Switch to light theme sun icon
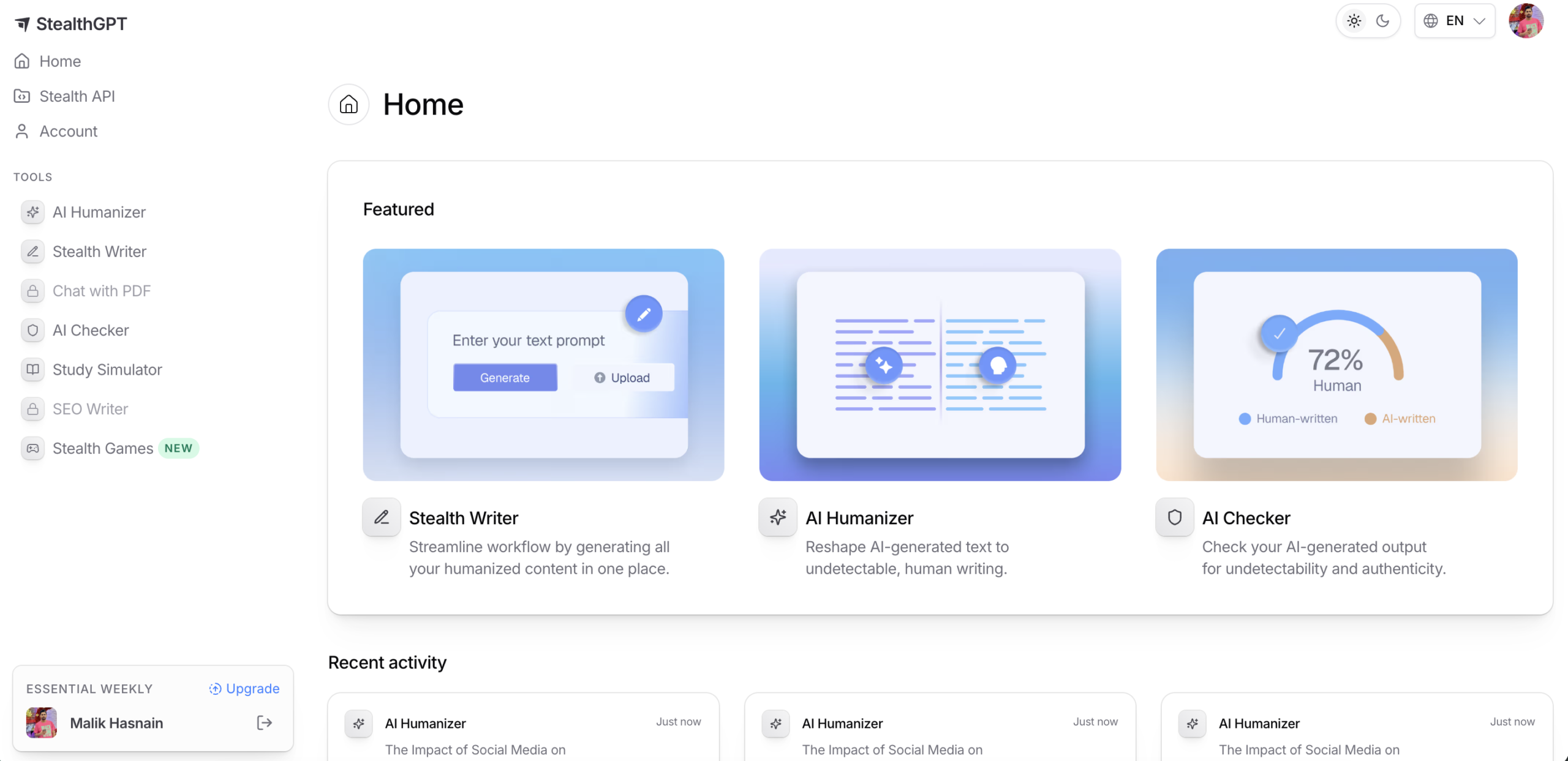 (x=1354, y=21)
